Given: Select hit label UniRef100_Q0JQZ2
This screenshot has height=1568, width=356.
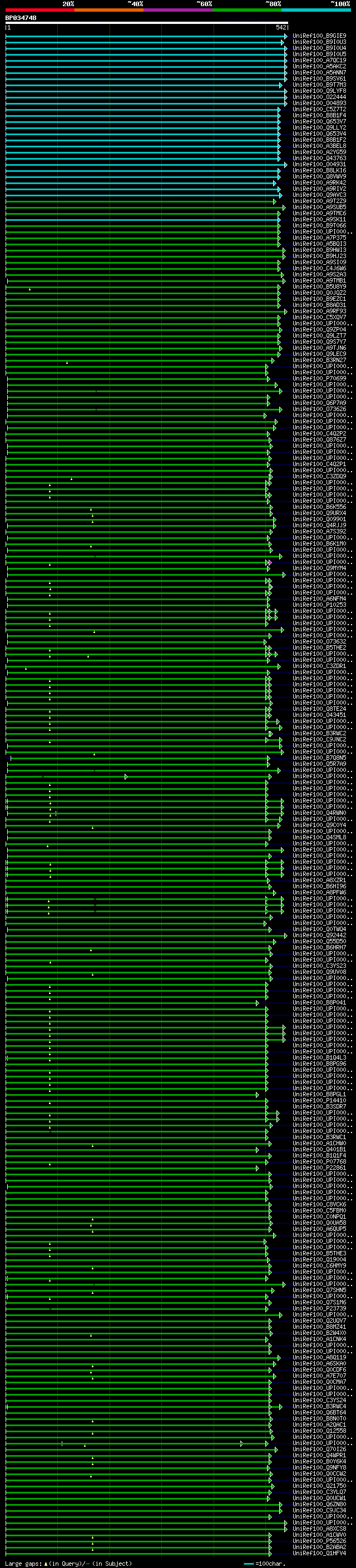Looking at the screenshot, I should click(x=319, y=293).
